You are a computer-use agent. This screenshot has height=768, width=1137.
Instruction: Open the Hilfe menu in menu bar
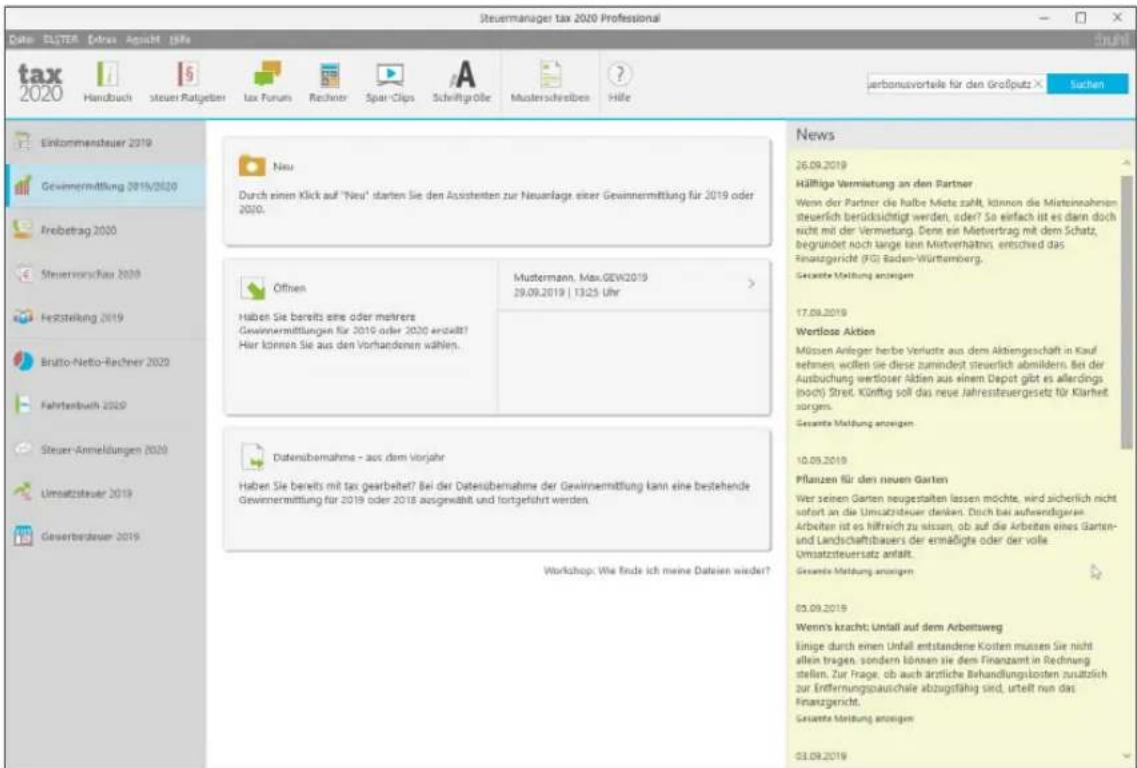(178, 38)
